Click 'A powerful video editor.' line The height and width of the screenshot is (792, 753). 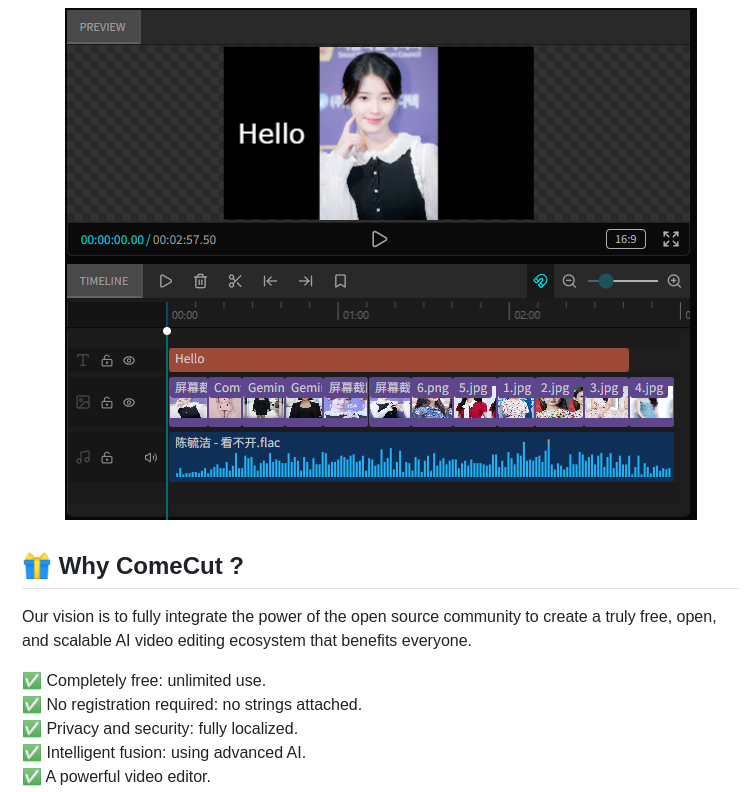pos(128,776)
